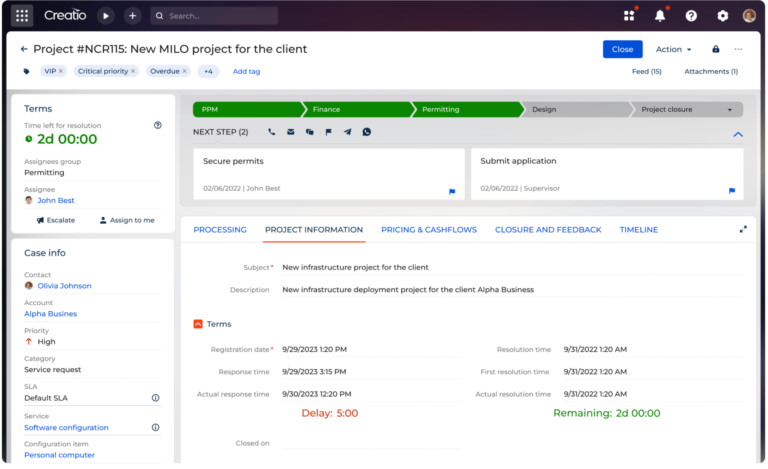Viewport: 768px width, 469px height.
Task: Open user profile avatar
Action: click(x=749, y=16)
